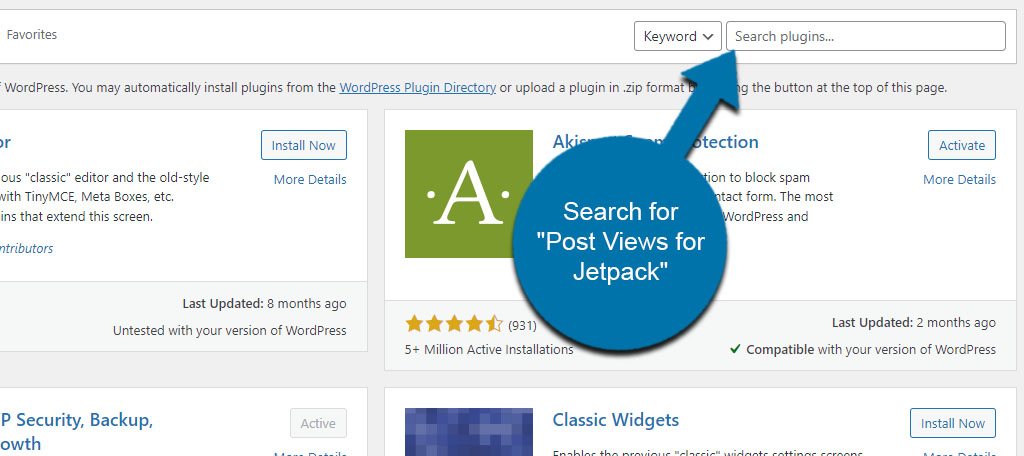Viewport: 1024px width, 456px height.
Task: Activate the Akismet plugin
Action: click(961, 145)
